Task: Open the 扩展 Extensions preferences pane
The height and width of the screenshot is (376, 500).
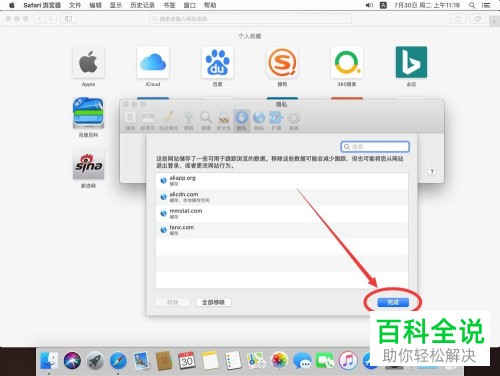Action: (x=276, y=121)
